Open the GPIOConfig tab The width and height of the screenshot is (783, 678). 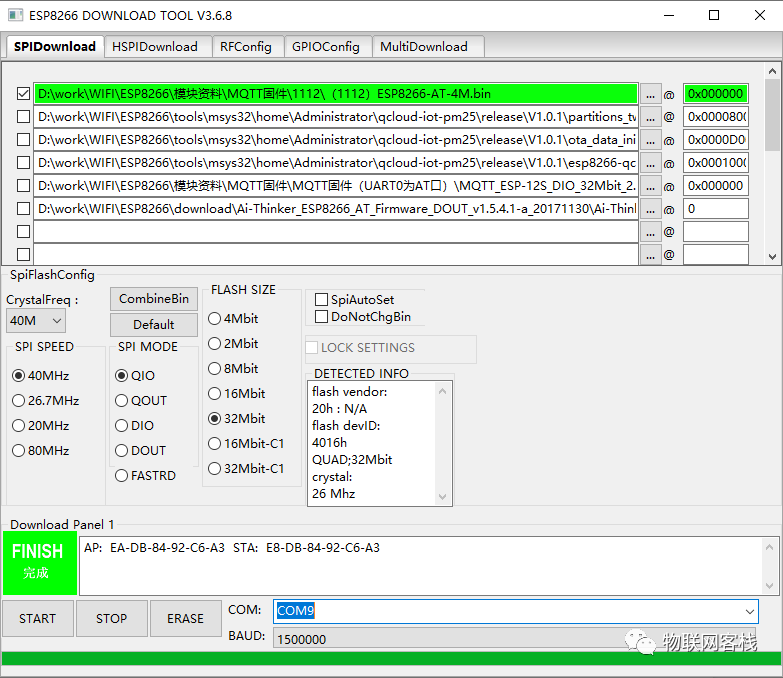(x=326, y=47)
